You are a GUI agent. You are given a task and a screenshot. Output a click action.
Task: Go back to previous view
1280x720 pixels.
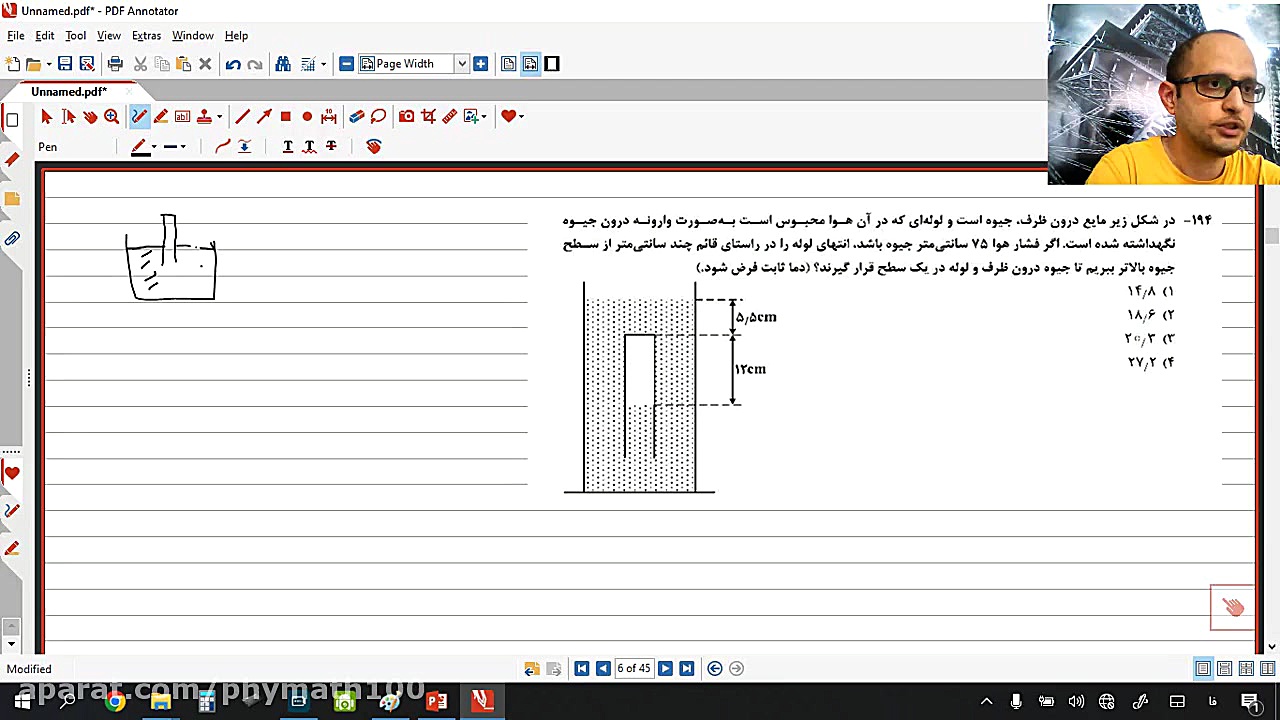715,669
